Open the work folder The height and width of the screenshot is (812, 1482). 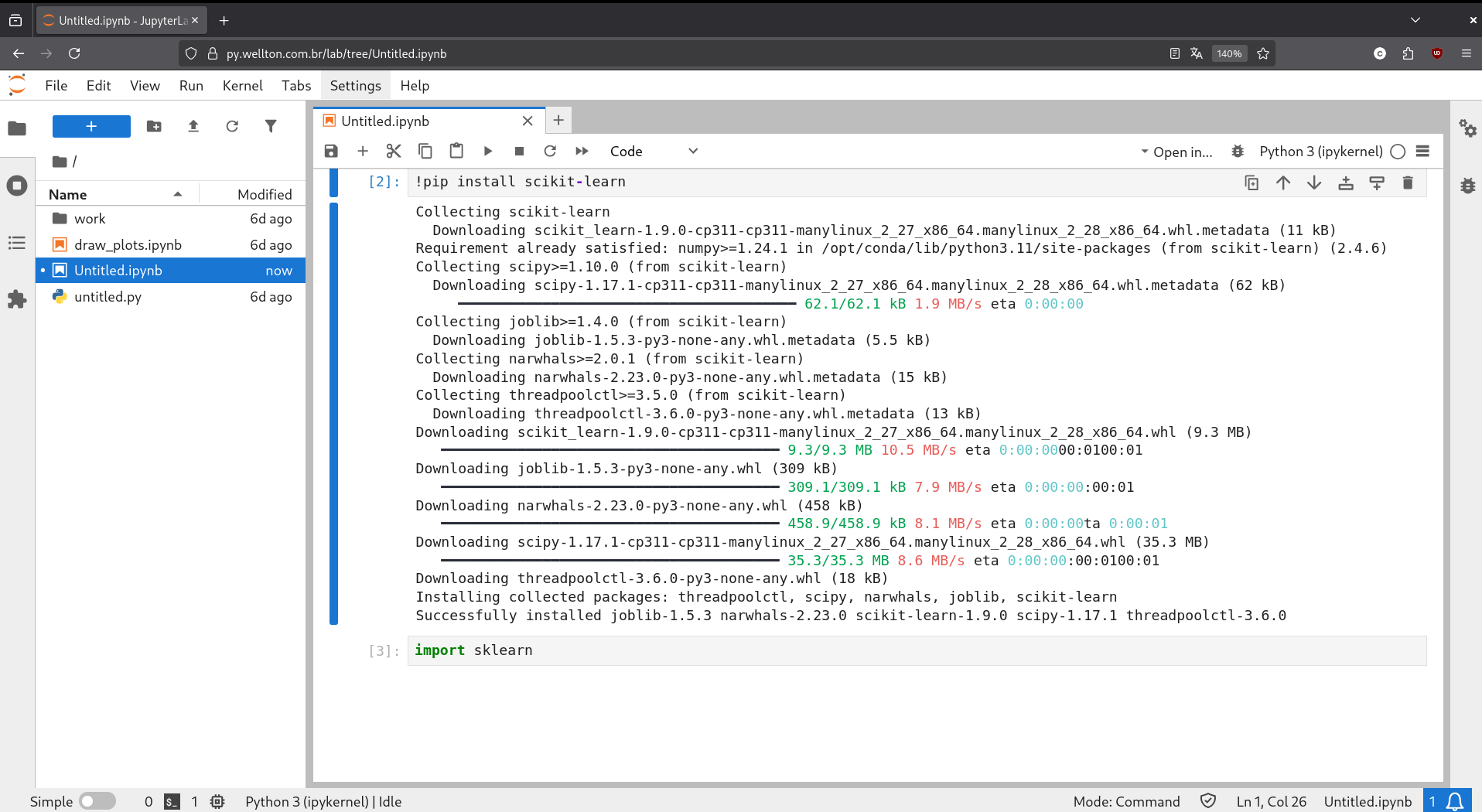point(171,219)
